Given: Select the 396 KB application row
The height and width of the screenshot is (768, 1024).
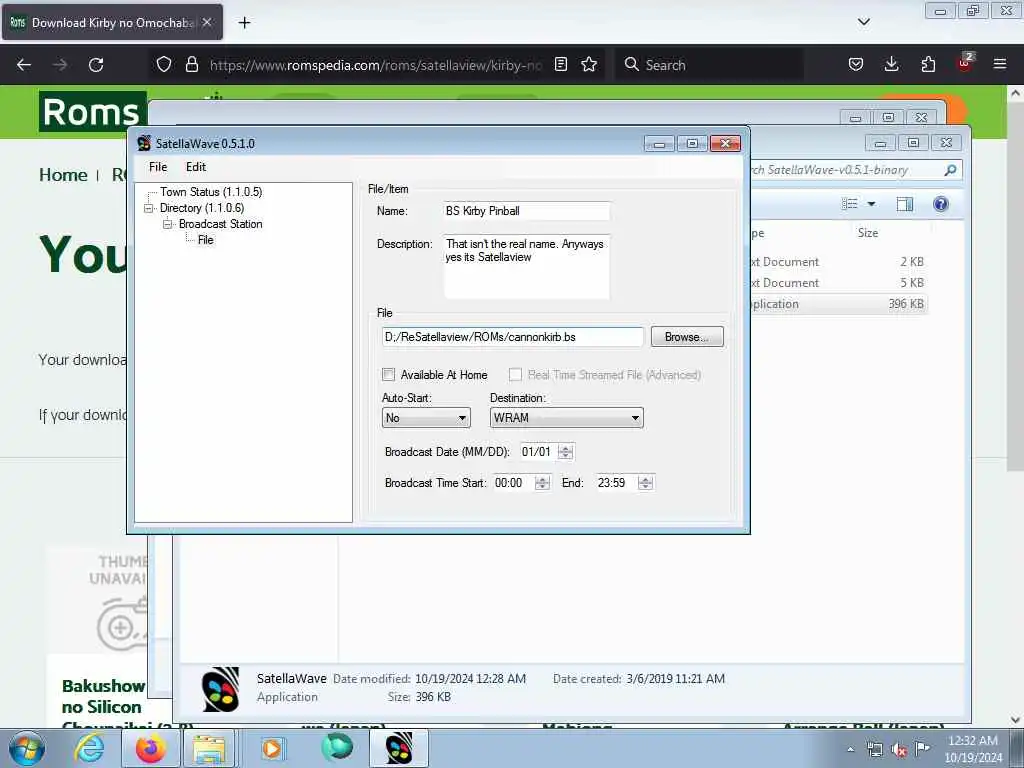Looking at the screenshot, I should 839,304.
